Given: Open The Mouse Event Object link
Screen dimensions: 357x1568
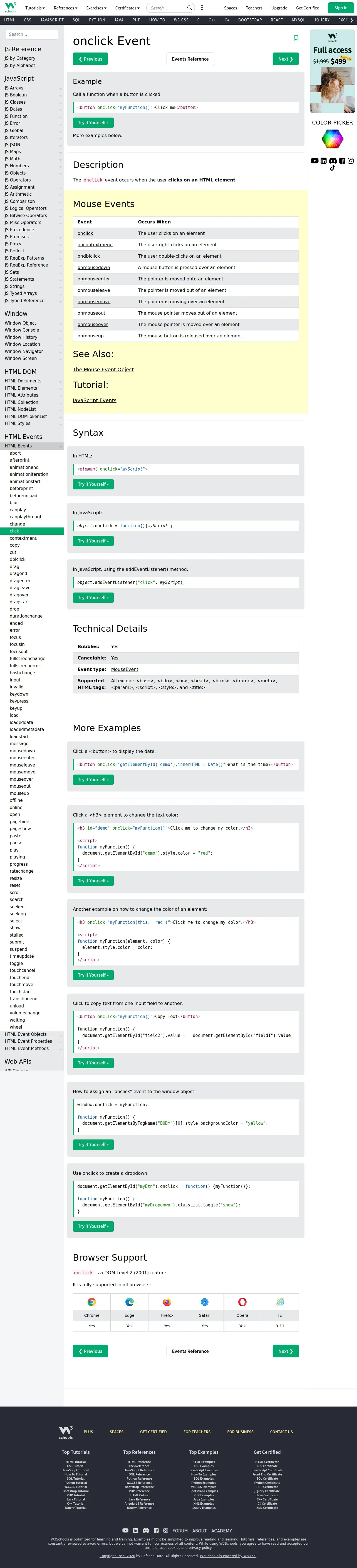Looking at the screenshot, I should pos(103,369).
